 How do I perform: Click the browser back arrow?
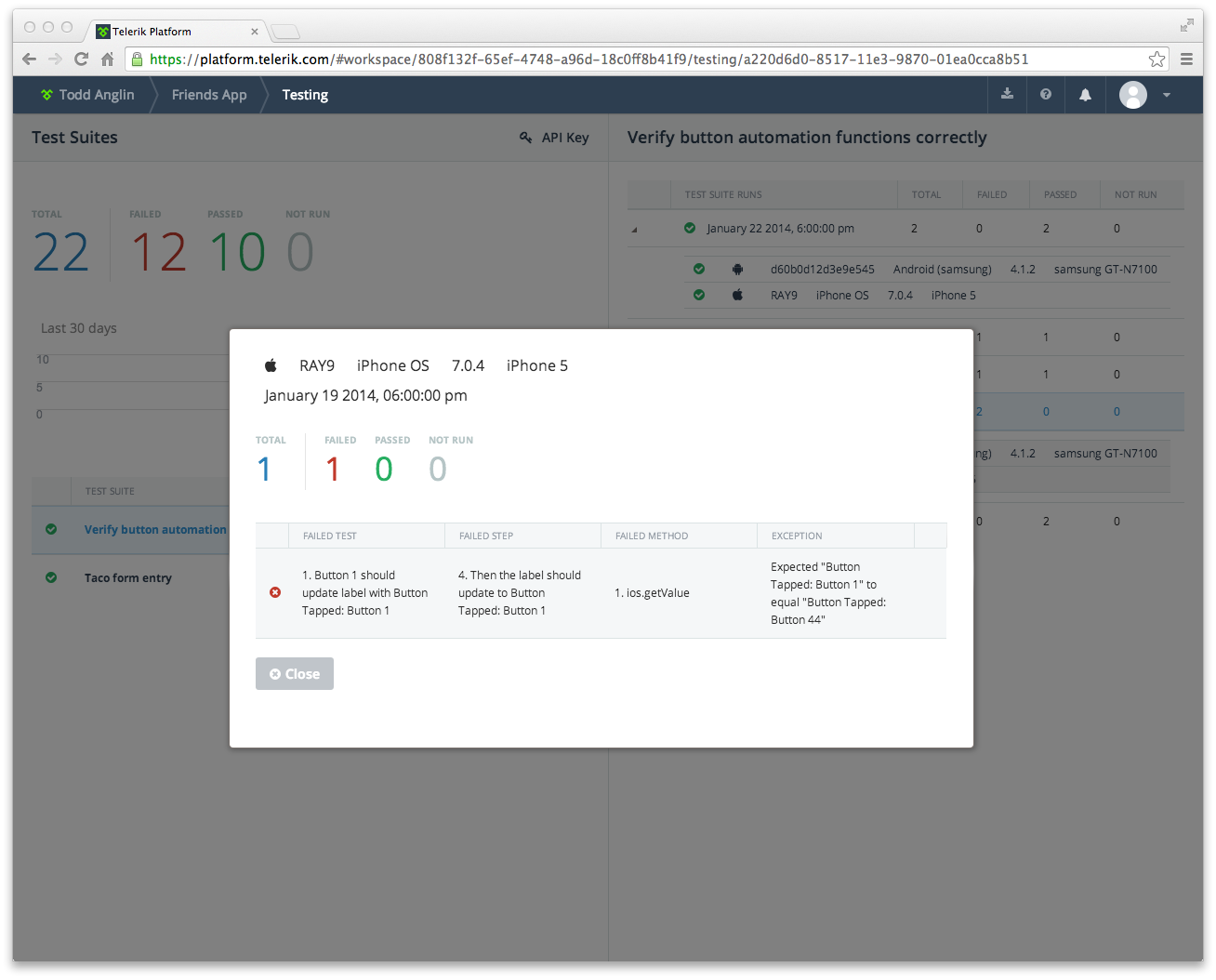[29, 60]
